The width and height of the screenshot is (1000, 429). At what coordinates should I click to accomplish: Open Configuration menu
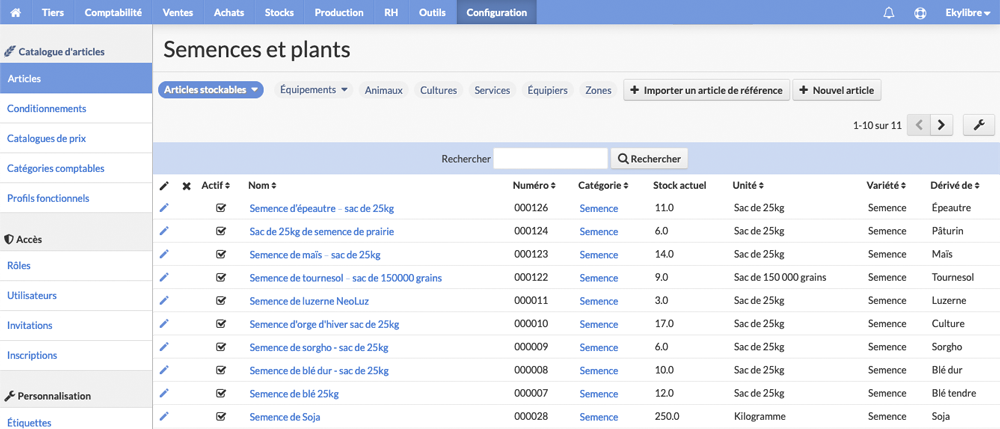tap(497, 12)
